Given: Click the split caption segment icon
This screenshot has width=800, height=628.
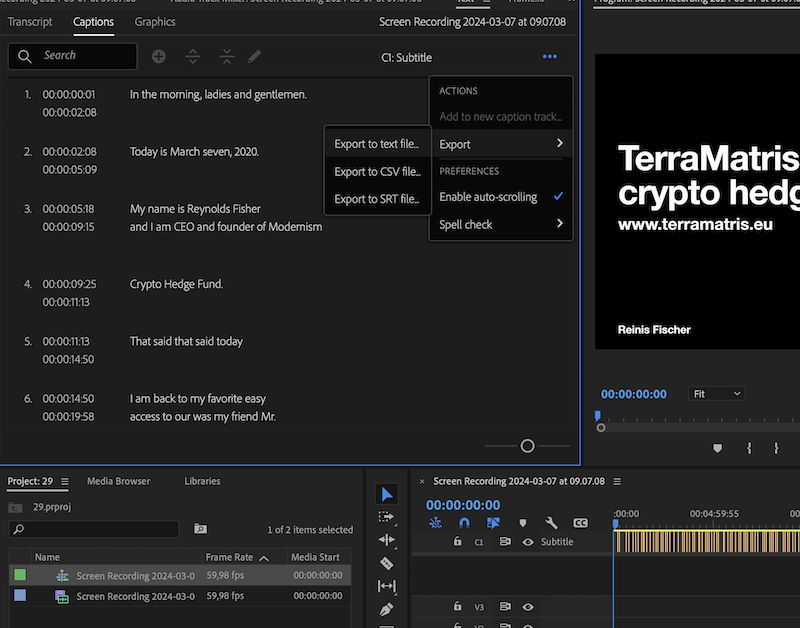Looking at the screenshot, I should pos(192,57).
